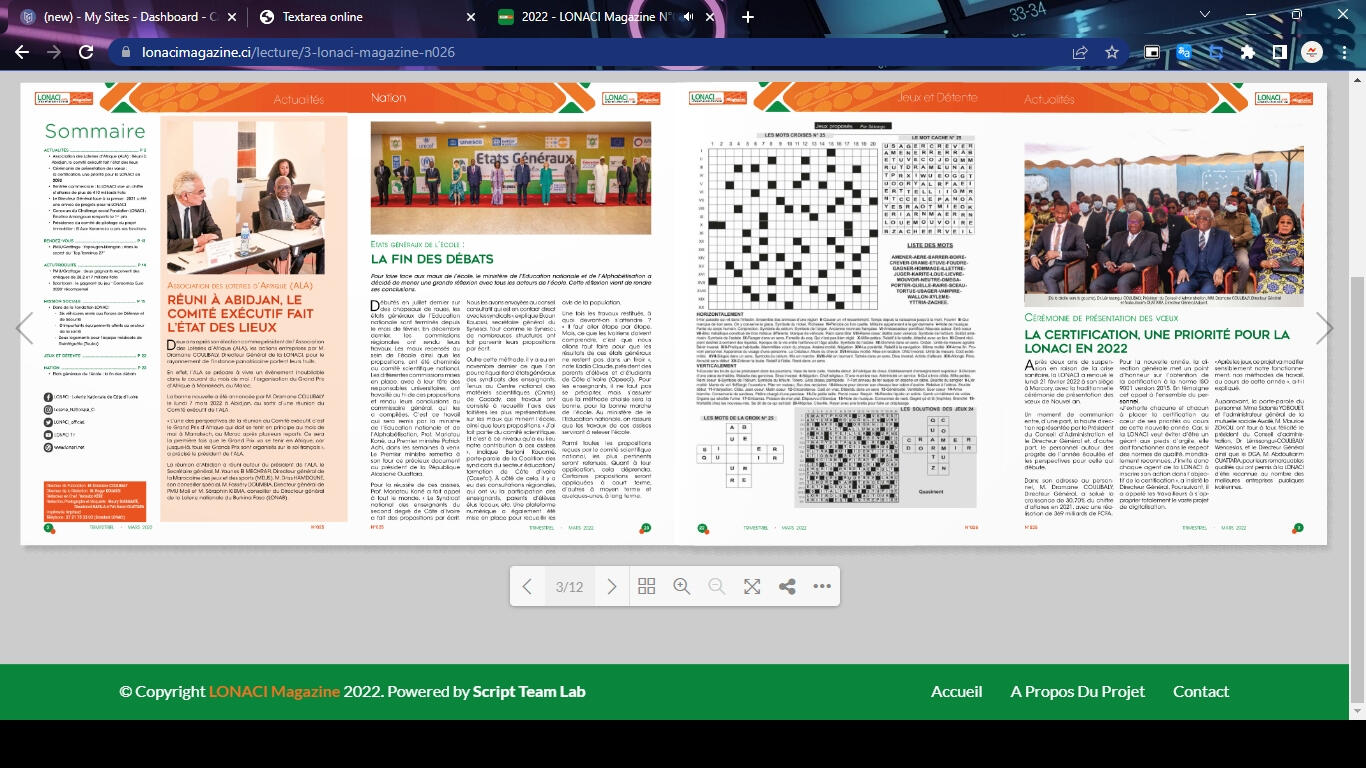Go to previous page in viewer toolbar
The height and width of the screenshot is (768, 1366).
[x=528, y=587]
